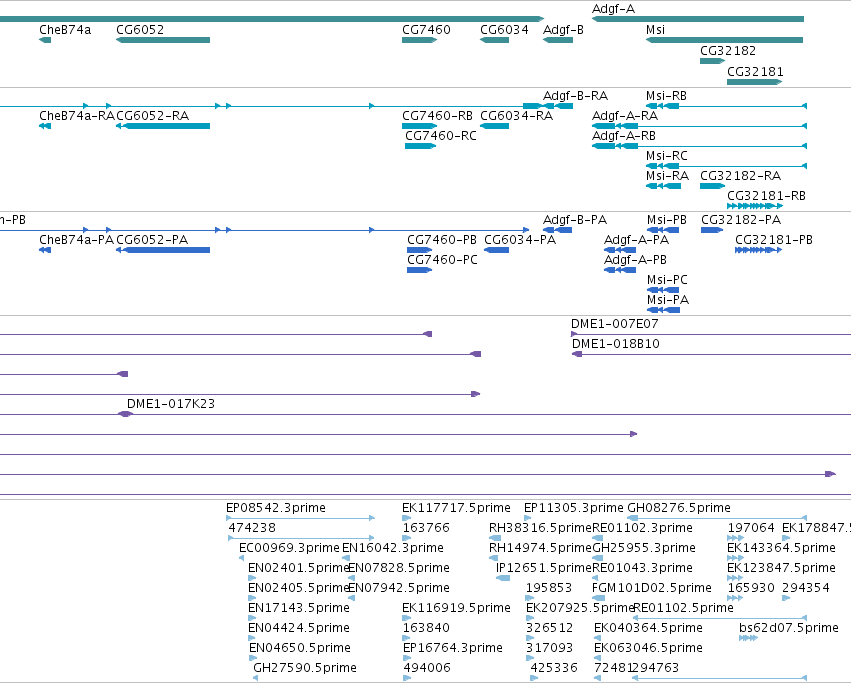Screen dimensions: 851x683
Task: Select the Msi gene label
Action: (655, 30)
